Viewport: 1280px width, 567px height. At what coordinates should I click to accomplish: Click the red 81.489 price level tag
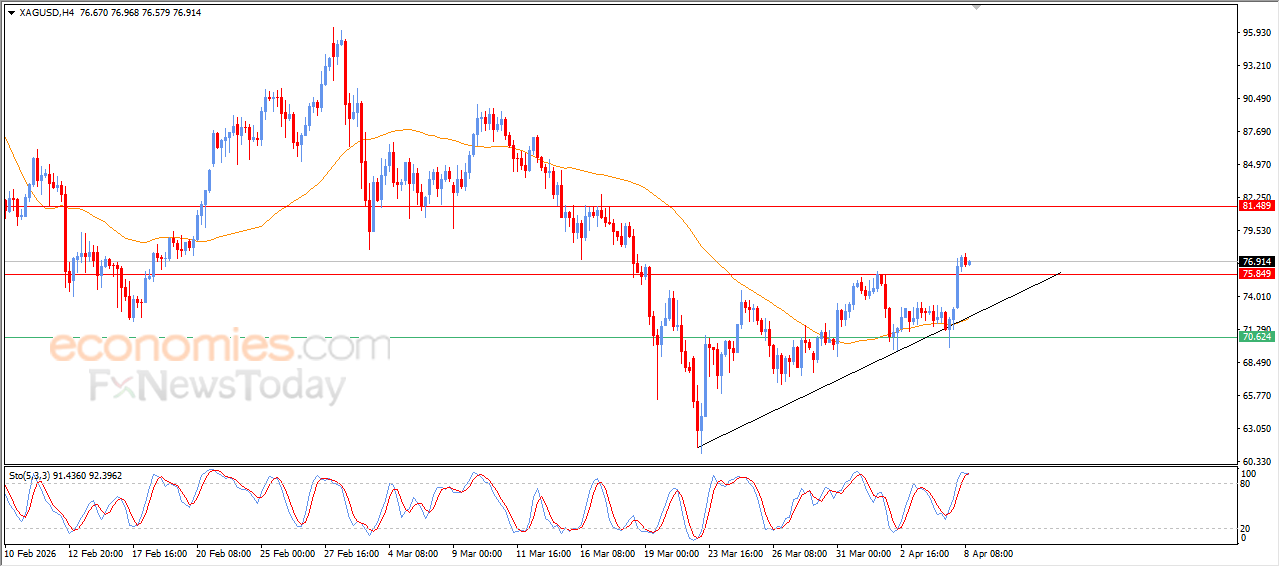pos(1256,206)
